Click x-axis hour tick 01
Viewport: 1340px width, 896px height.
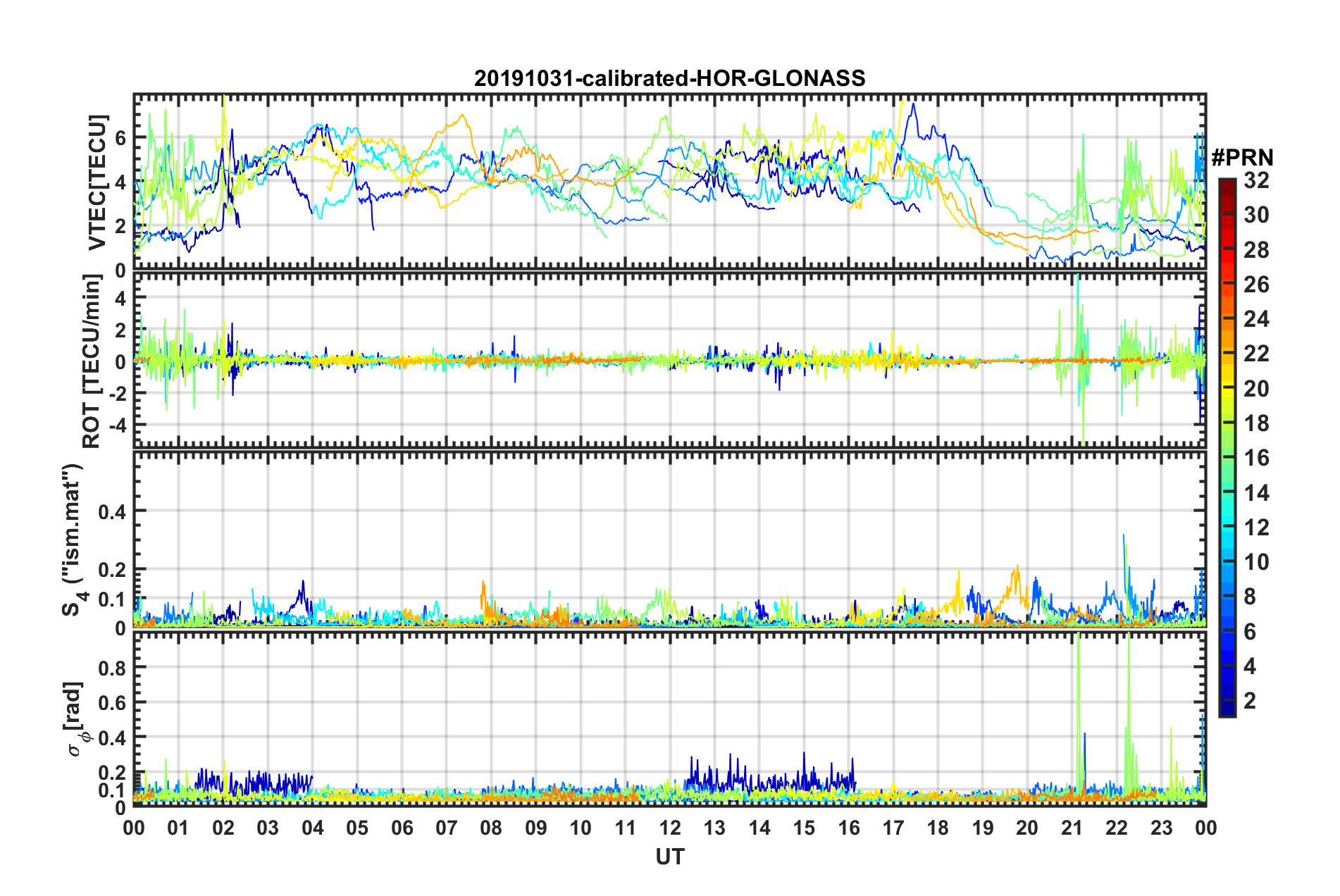click(x=178, y=828)
